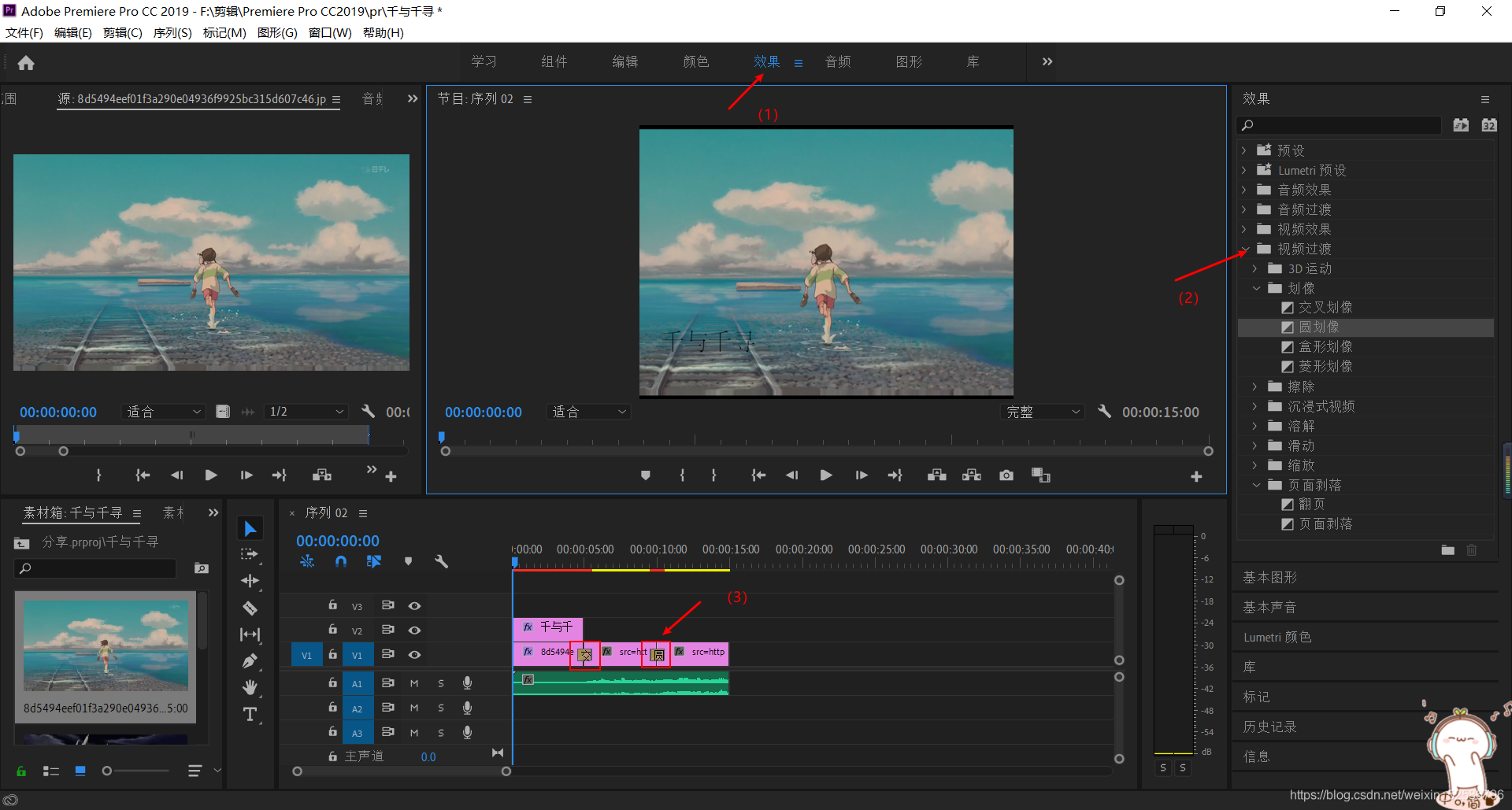This screenshot has width=1512, height=810.
Task: Select the Razor tool in toolbar
Action: [250, 608]
